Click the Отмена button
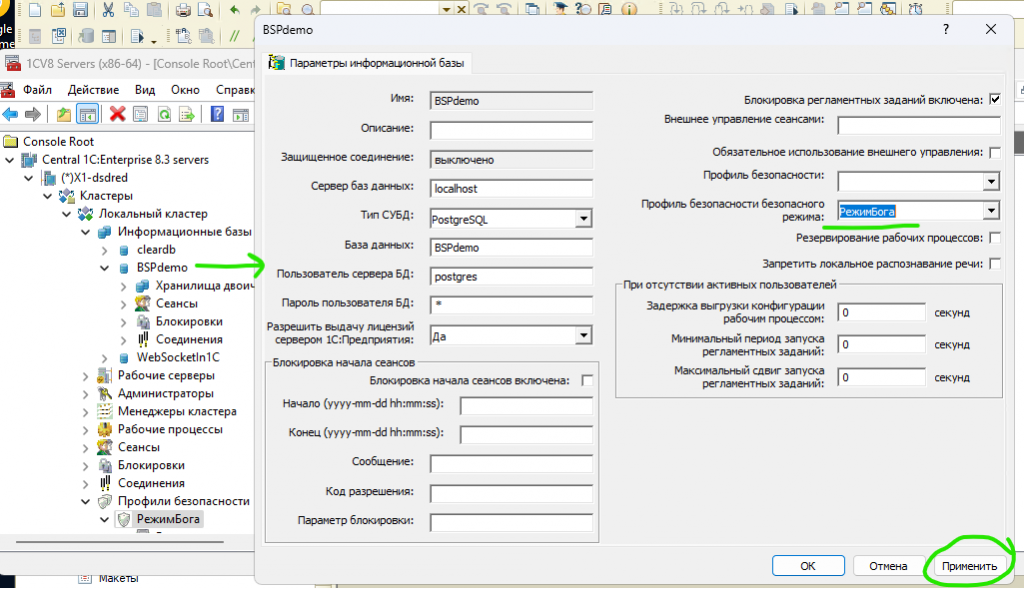 (x=888, y=565)
